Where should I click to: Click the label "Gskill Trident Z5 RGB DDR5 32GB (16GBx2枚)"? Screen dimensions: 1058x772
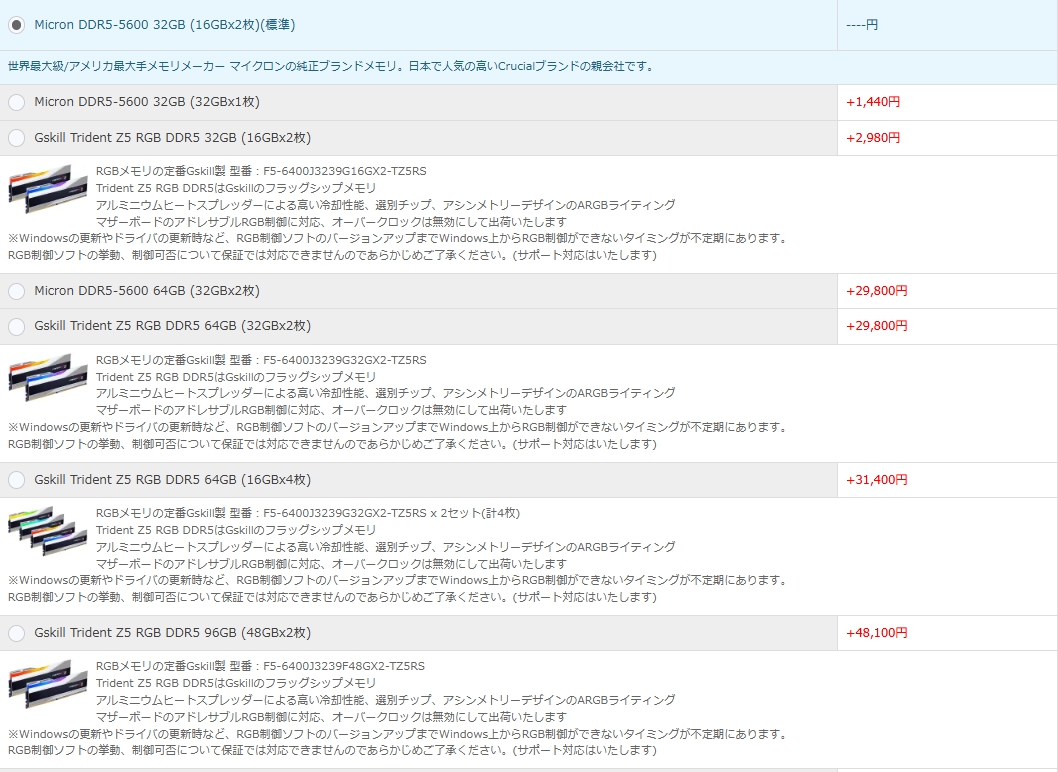click(173, 138)
